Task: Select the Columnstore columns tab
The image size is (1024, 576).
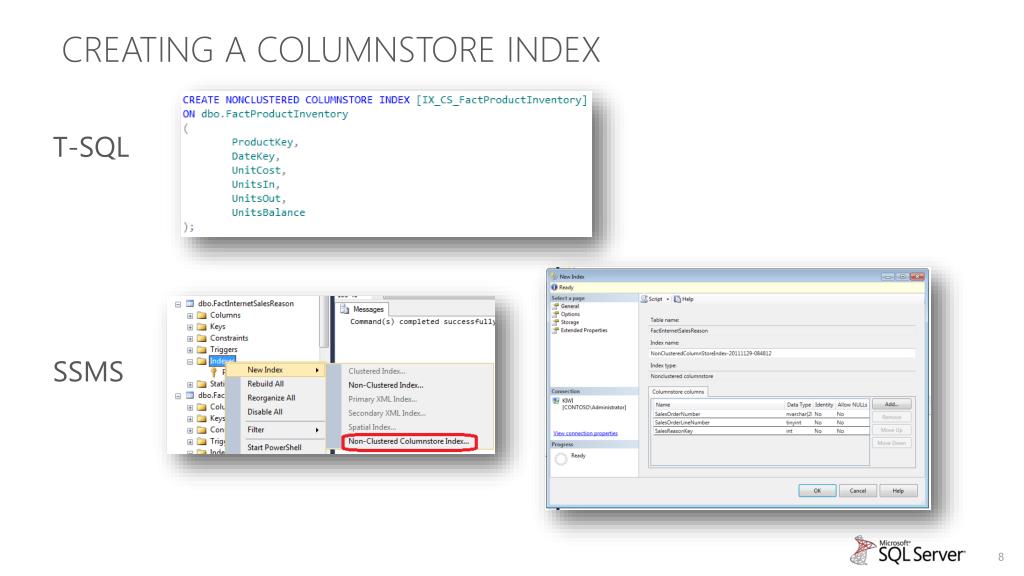Action: coord(678,392)
